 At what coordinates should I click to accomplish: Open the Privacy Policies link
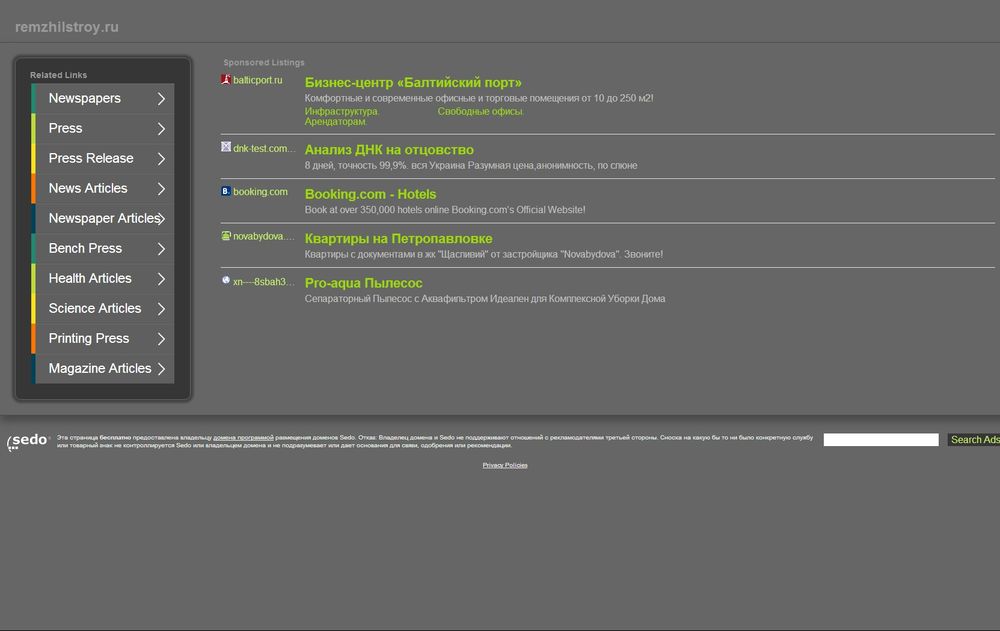pos(505,465)
